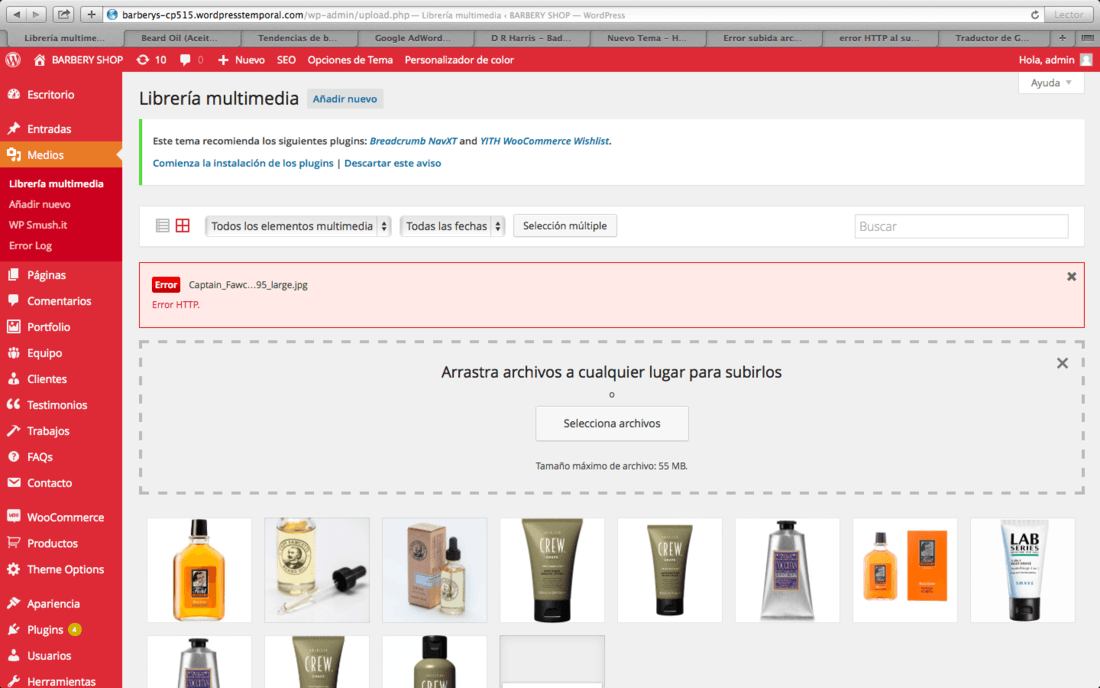
Task: Click the Contacto envelope icon
Action: pyautogui.click(x=13, y=482)
